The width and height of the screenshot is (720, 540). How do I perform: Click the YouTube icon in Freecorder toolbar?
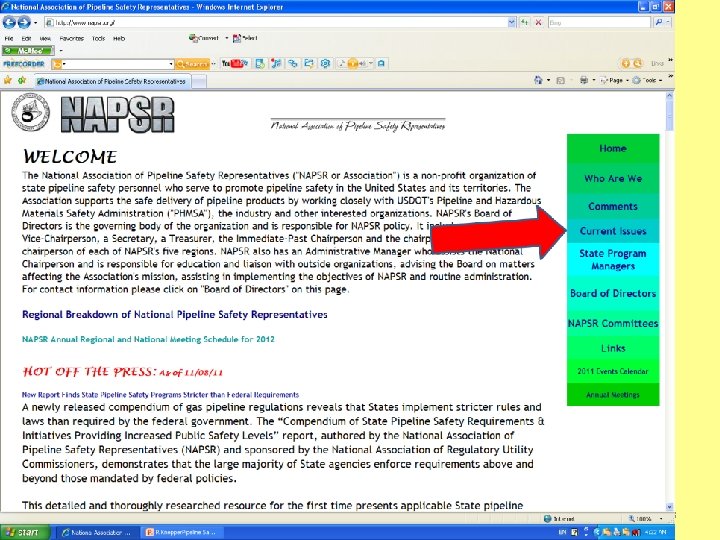[234, 63]
